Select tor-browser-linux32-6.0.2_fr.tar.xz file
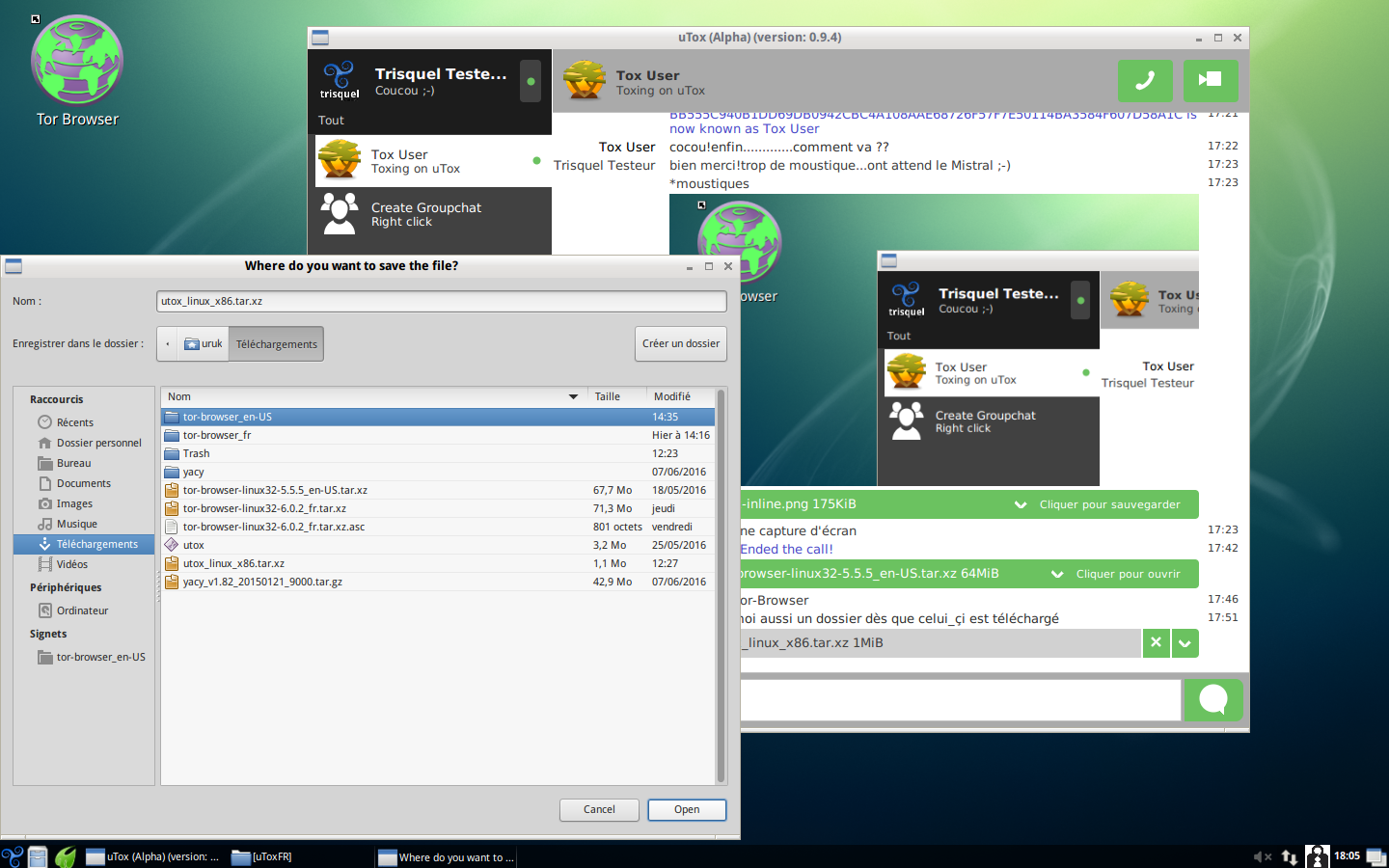The image size is (1389, 868). 438,508
